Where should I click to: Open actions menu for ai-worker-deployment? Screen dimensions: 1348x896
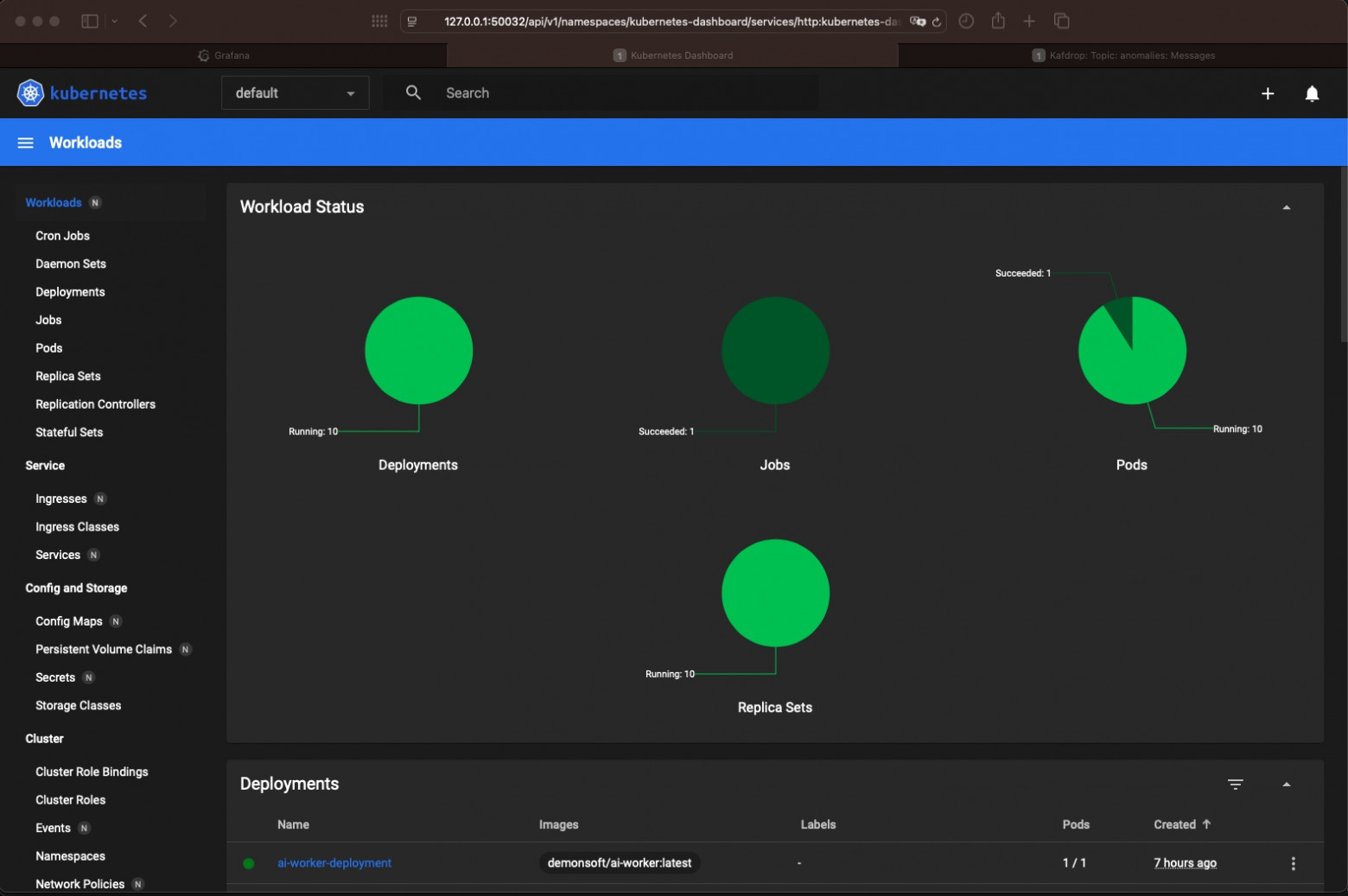coord(1293,863)
